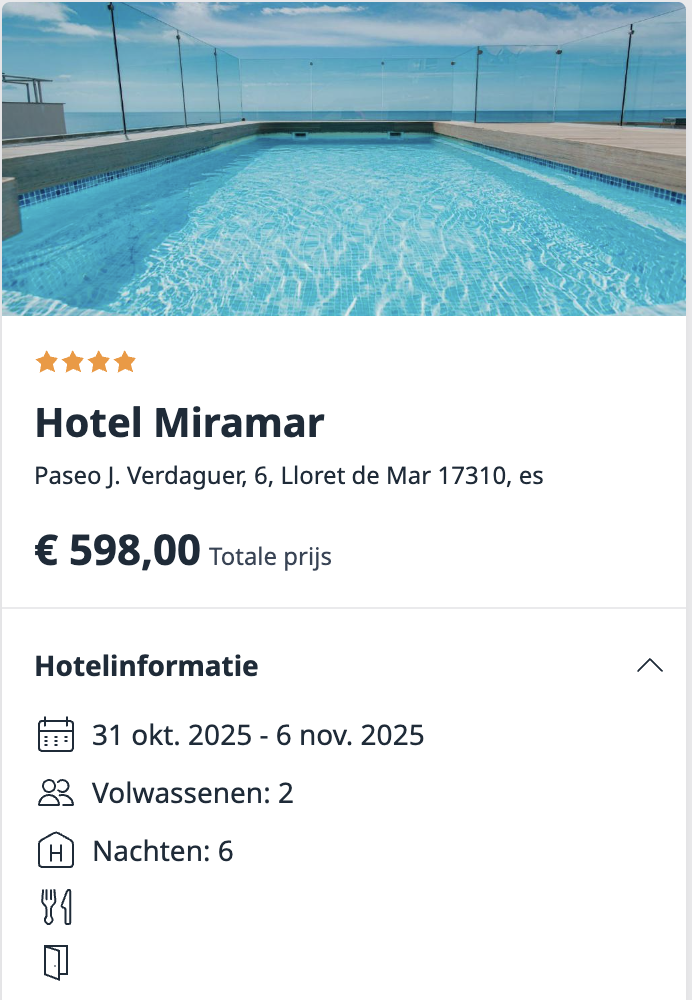Click the Paseo J. Verdaguer address line
The width and height of the screenshot is (692, 1000).
(289, 476)
